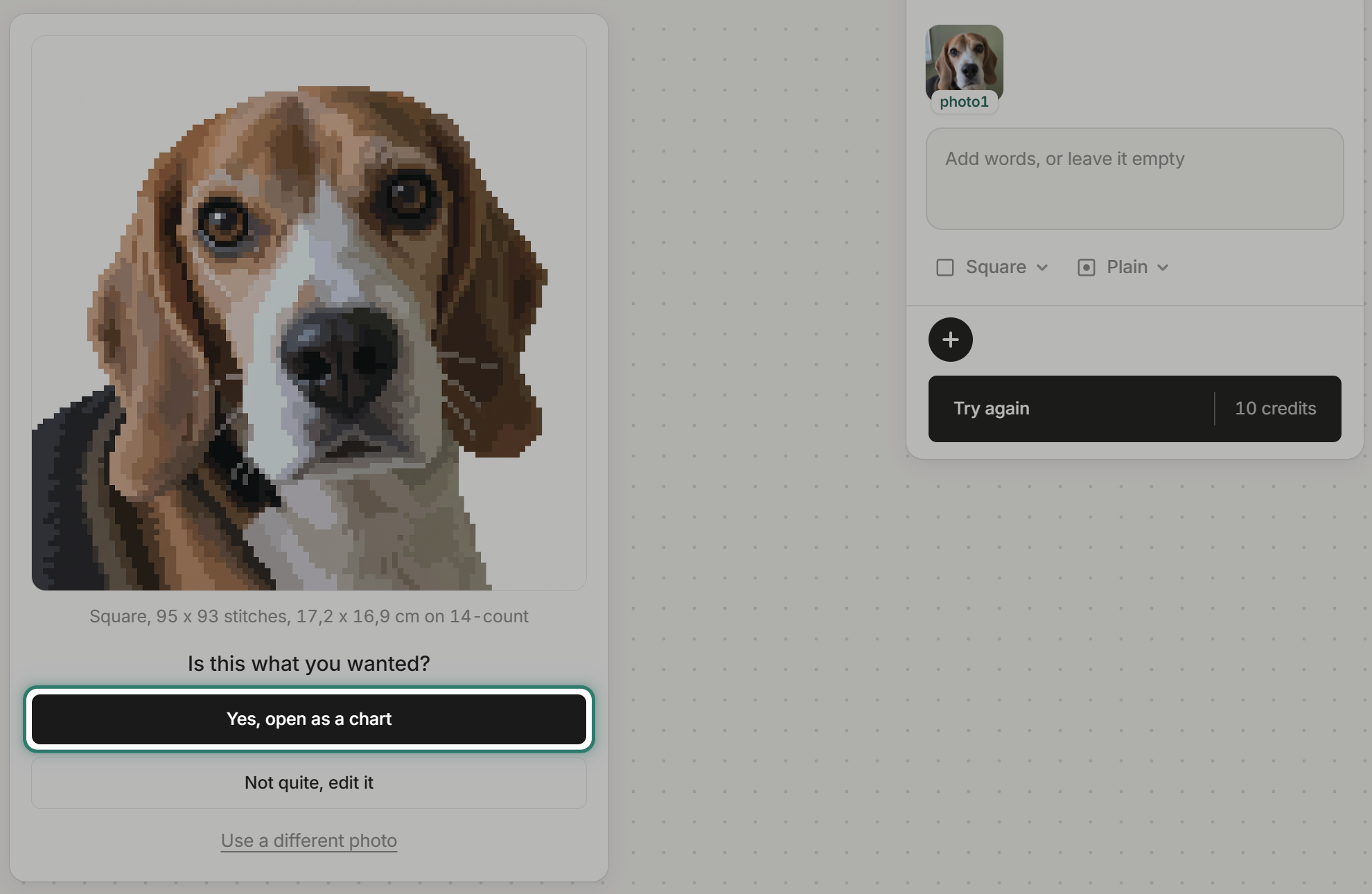The height and width of the screenshot is (894, 1372).
Task: Click the stitch dimensions caption text
Action: point(309,617)
